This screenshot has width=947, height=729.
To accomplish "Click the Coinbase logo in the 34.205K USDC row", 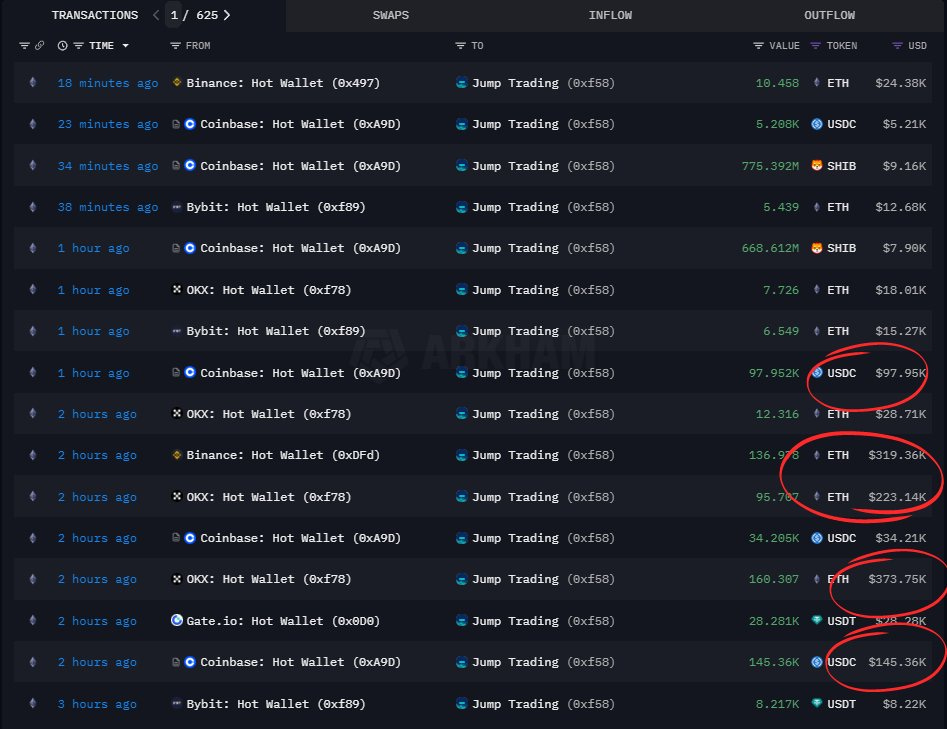I will [190, 538].
